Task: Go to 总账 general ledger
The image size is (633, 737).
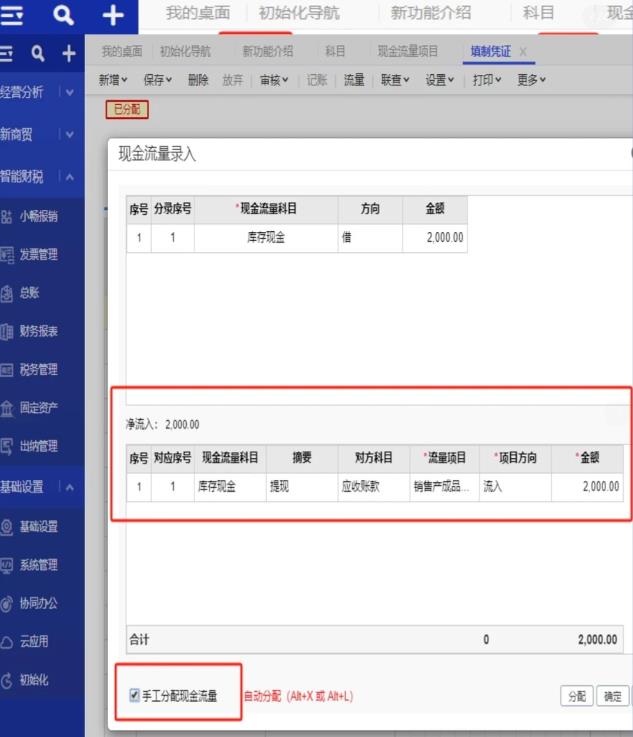Action: tap(30, 293)
